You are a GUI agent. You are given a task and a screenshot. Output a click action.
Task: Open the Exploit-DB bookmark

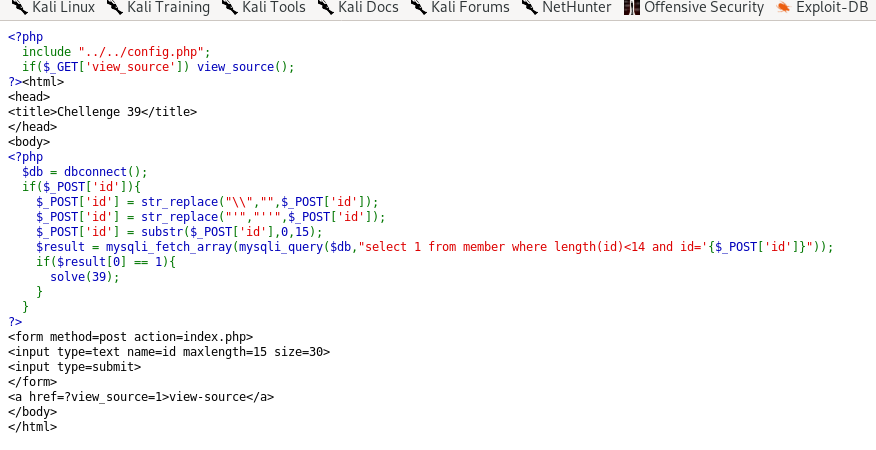(822, 7)
